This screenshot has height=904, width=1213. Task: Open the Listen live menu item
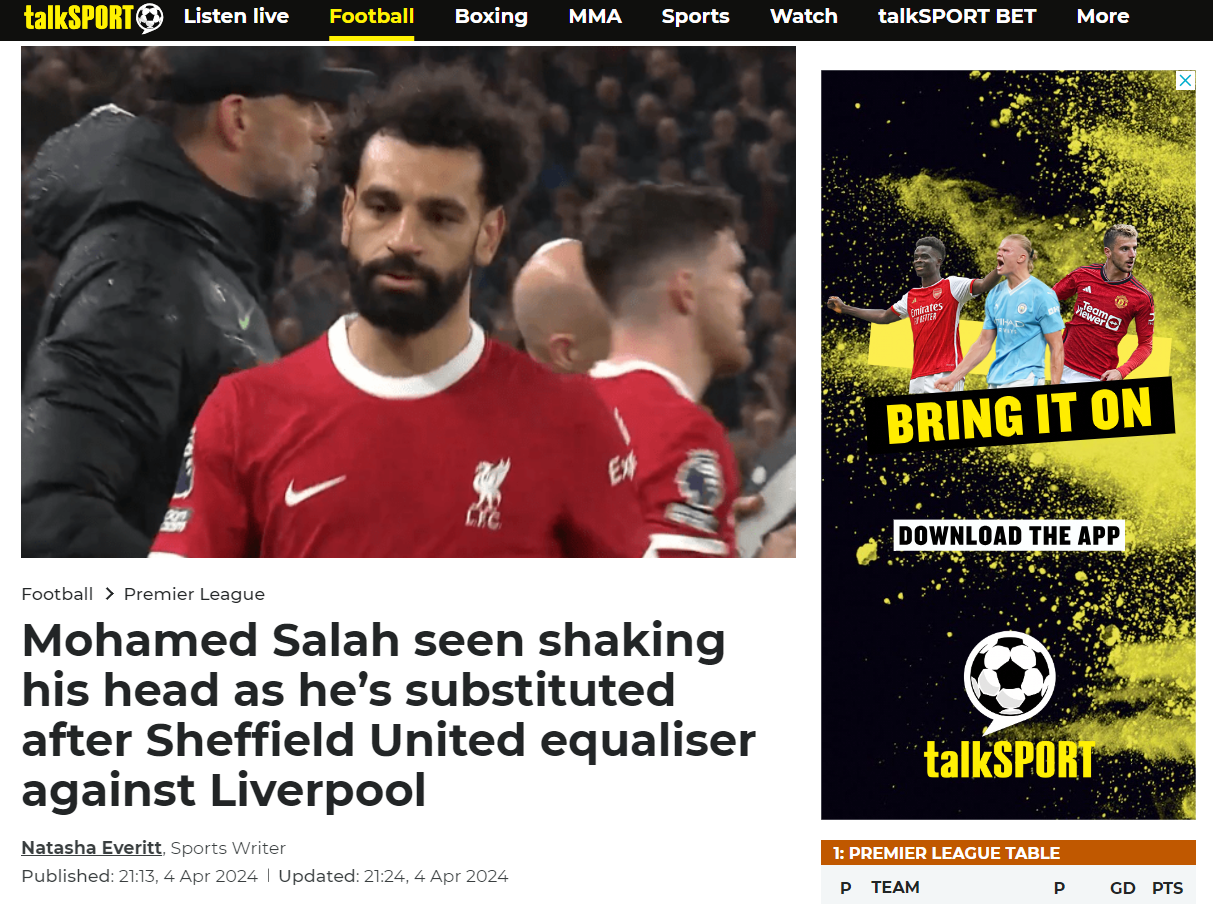pos(236,16)
